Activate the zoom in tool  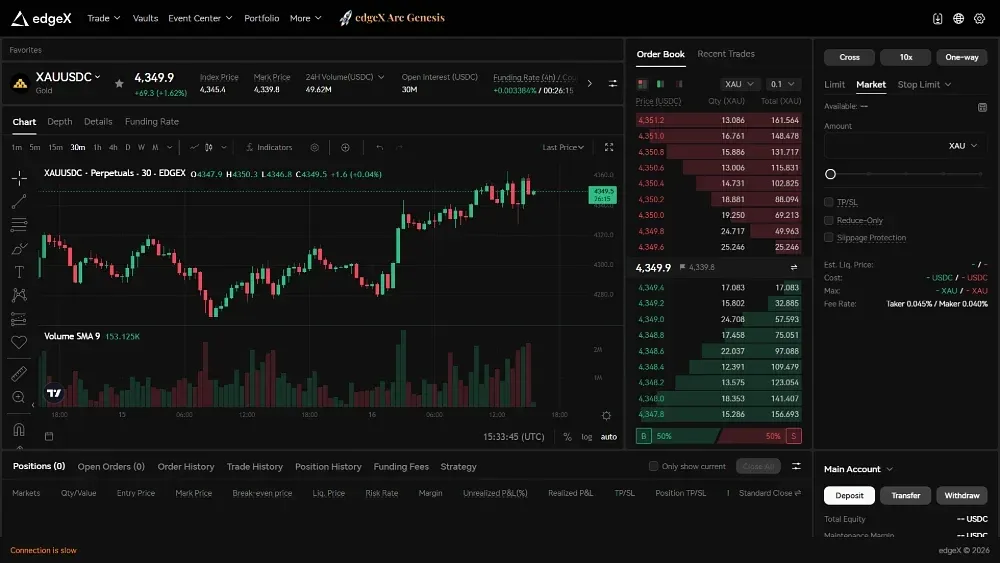pos(19,397)
